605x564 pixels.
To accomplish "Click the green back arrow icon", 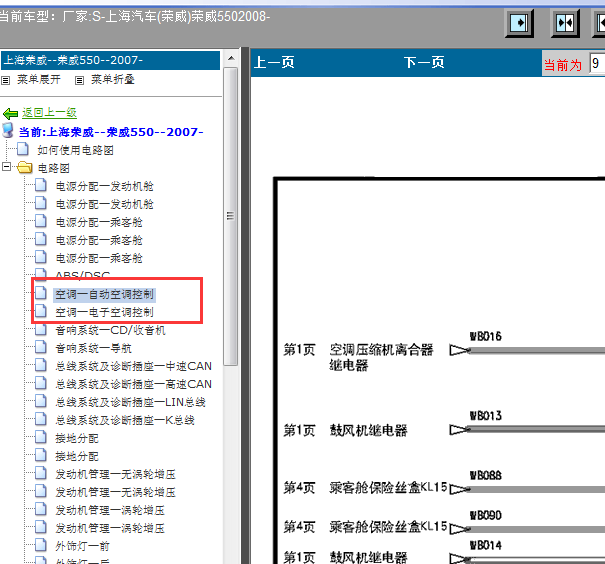I will 10,113.
